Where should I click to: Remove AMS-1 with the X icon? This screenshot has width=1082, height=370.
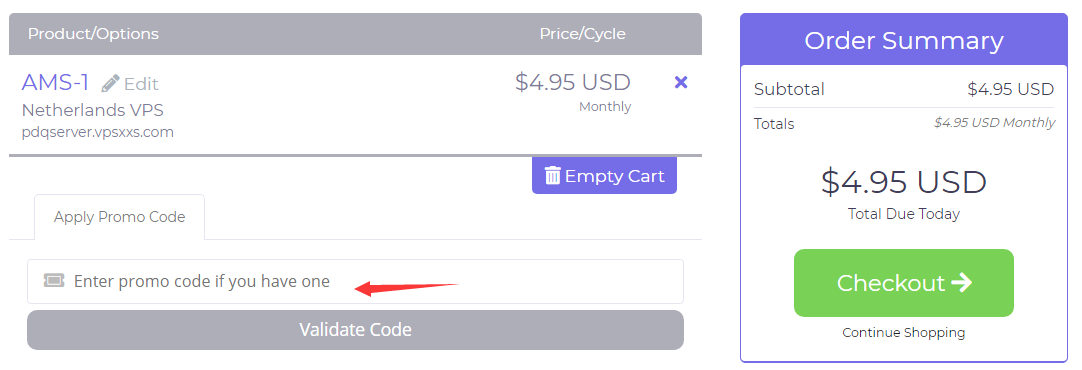pos(680,82)
